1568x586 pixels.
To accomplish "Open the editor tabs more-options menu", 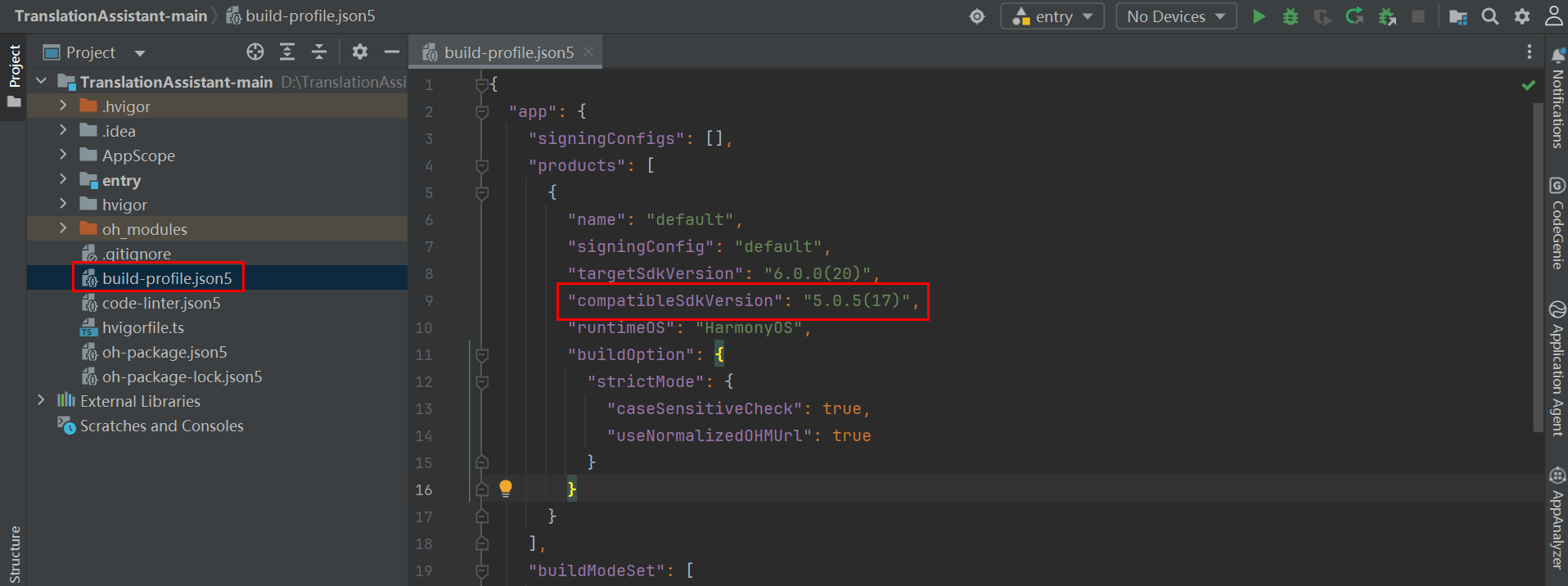I will 1529,52.
